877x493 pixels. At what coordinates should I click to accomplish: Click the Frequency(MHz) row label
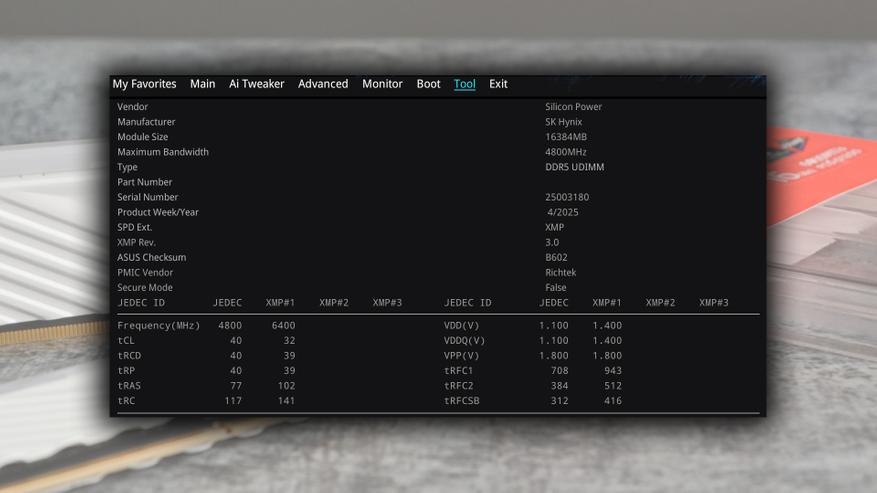pyautogui.click(x=159, y=326)
